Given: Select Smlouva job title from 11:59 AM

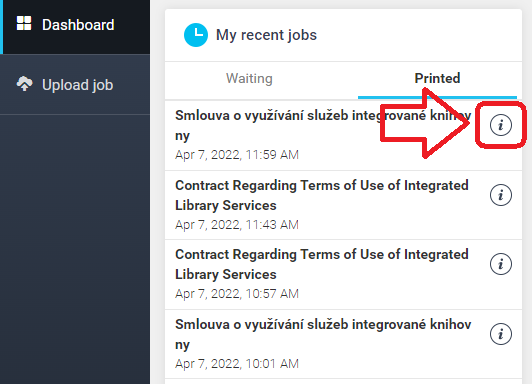Looking at the screenshot, I should (x=323, y=125).
